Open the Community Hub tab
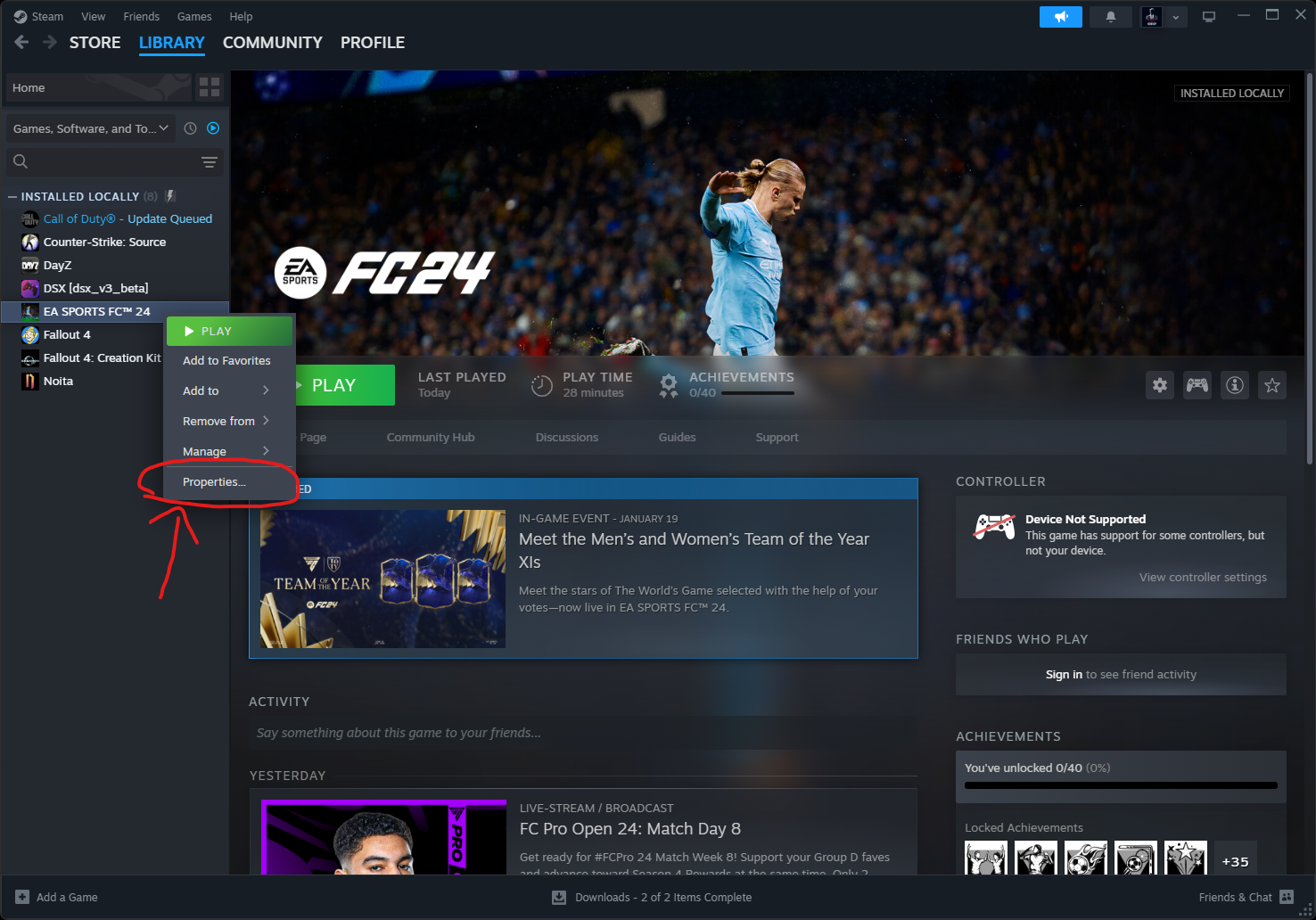 click(431, 437)
